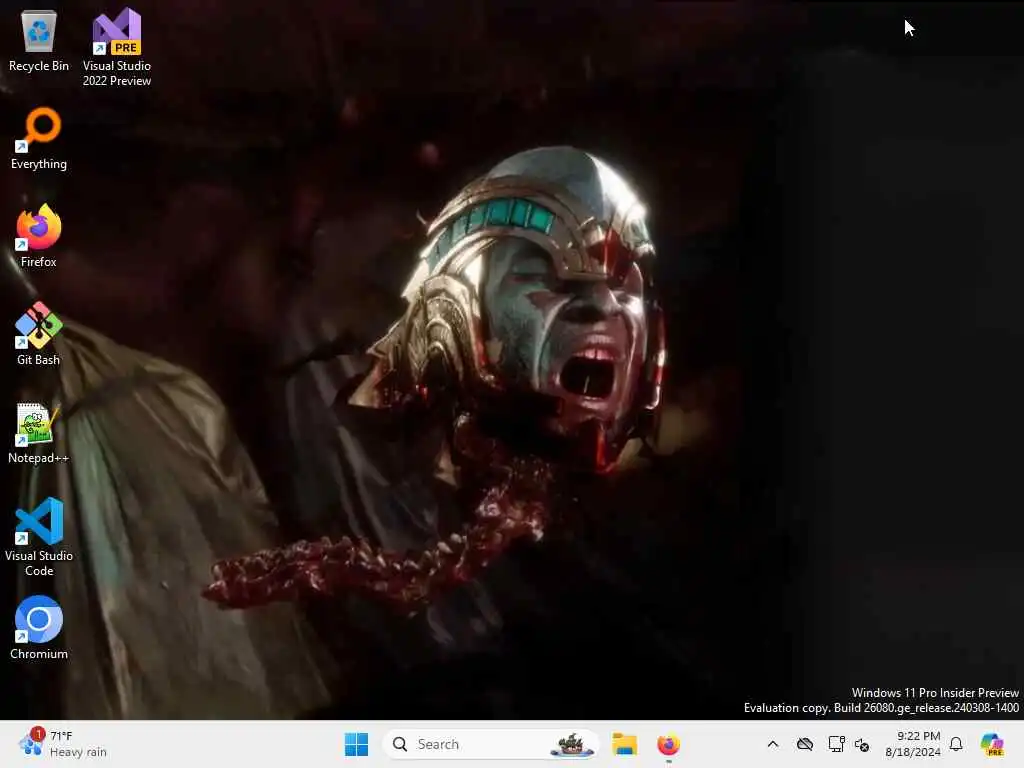Click the search highlight ship image
Viewport: 1024px width, 768px height.
tap(571, 744)
